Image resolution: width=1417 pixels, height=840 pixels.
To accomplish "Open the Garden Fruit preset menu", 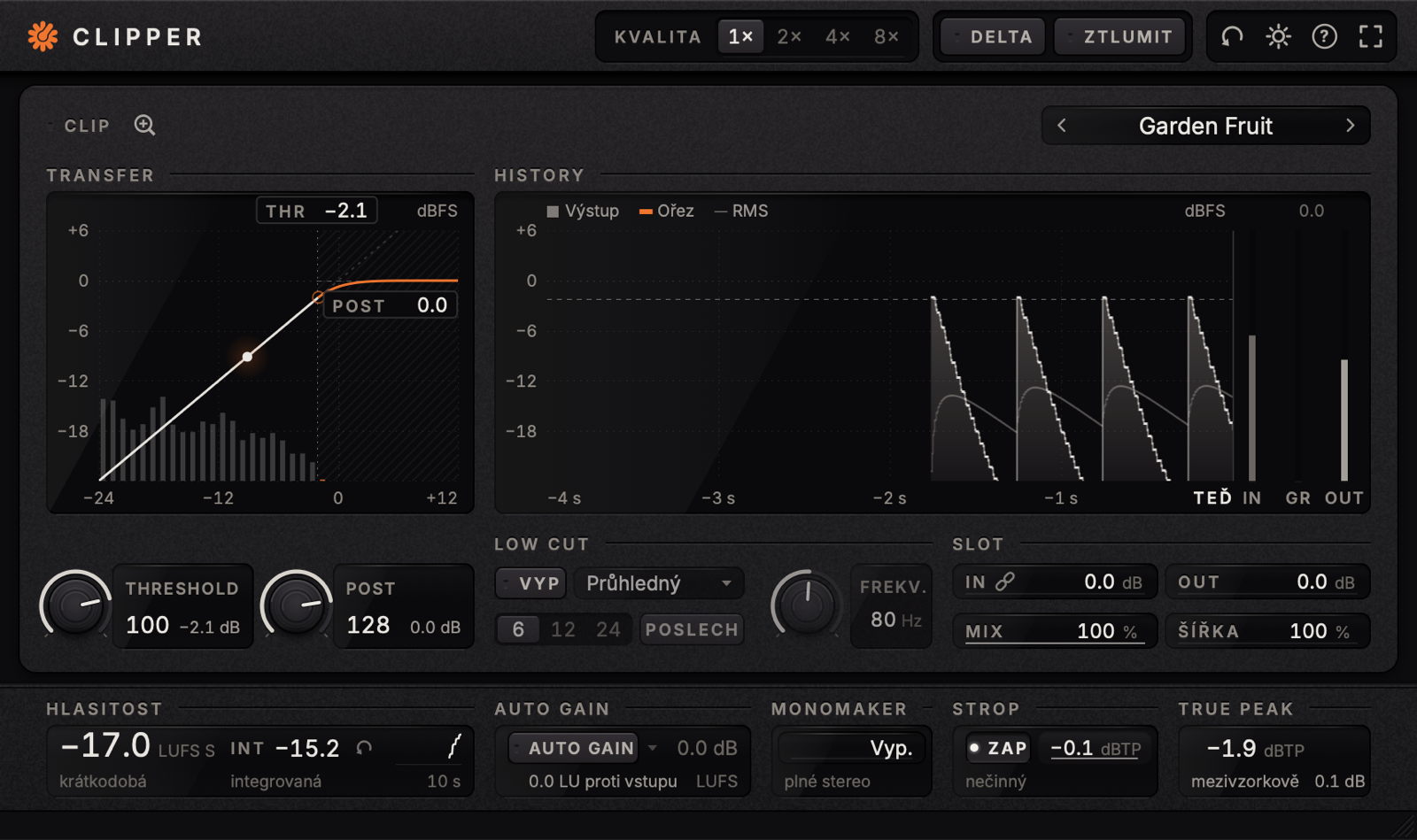I will tap(1205, 126).
